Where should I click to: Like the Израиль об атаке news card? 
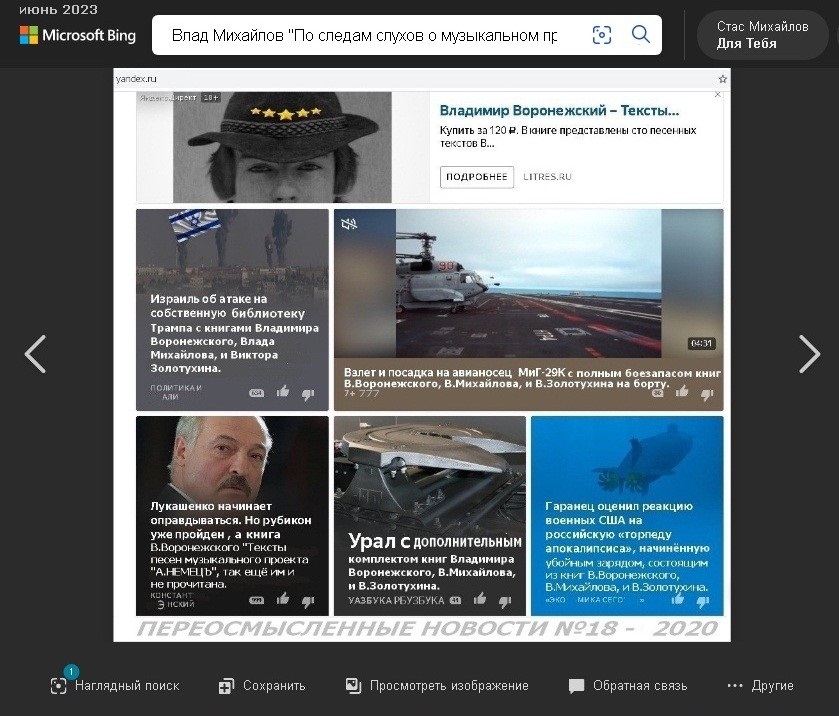click(283, 392)
